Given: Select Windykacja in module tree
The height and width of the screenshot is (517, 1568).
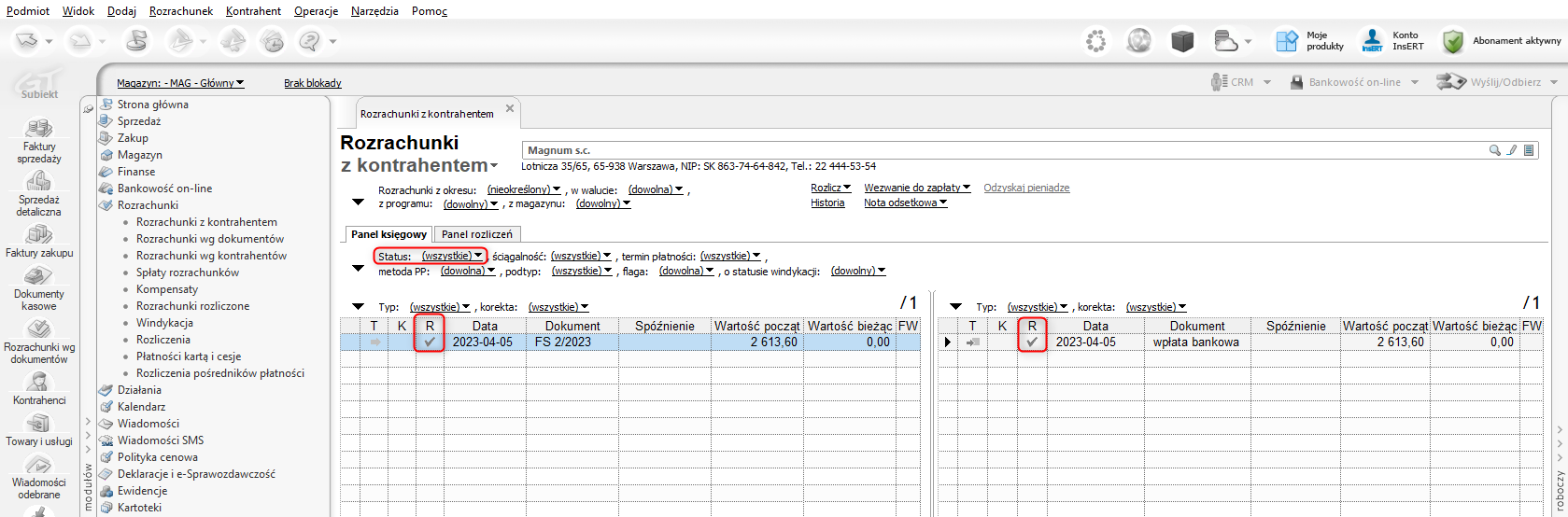Looking at the screenshot, I should [x=164, y=323].
